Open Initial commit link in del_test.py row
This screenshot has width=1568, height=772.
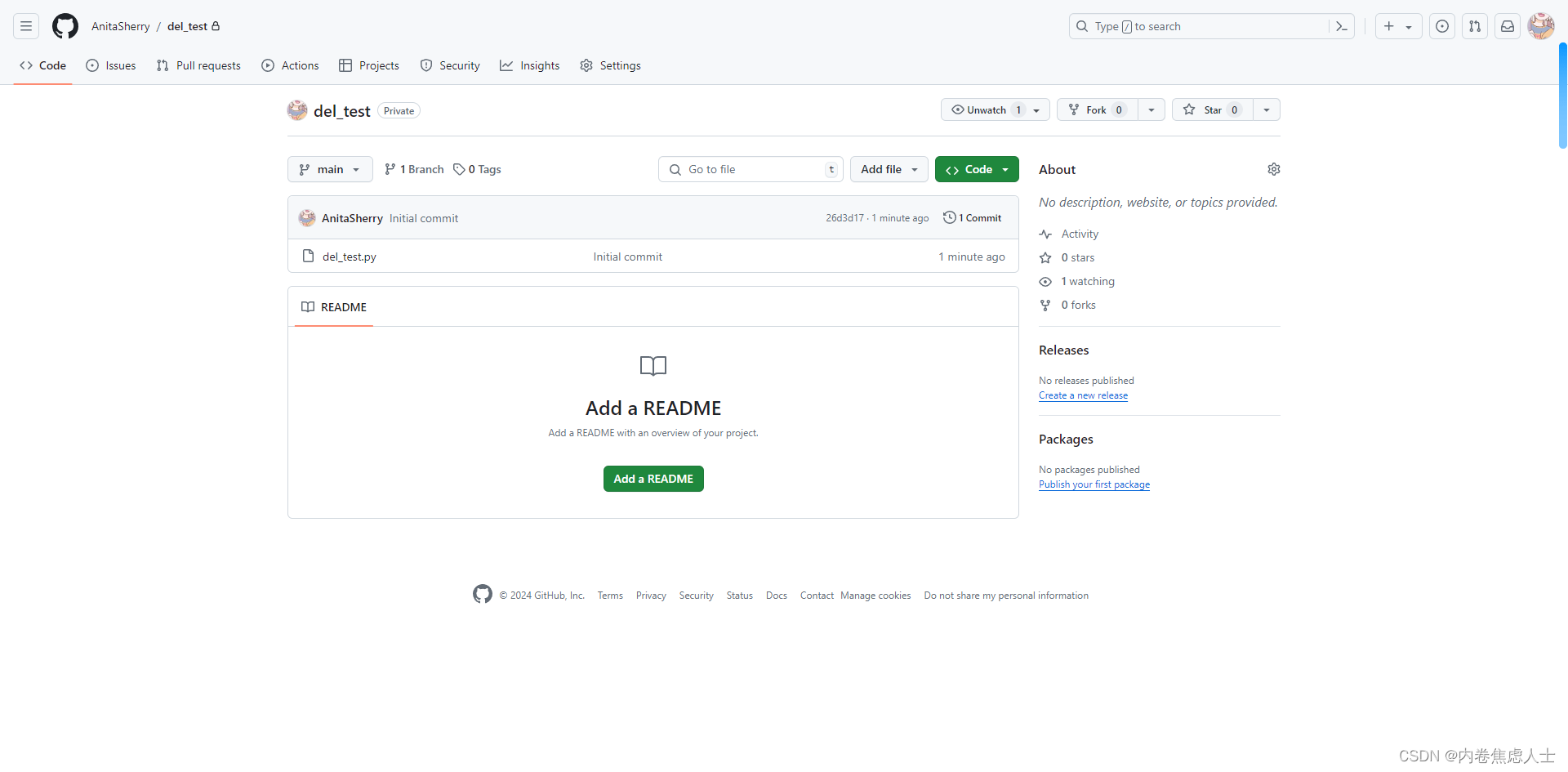point(628,257)
